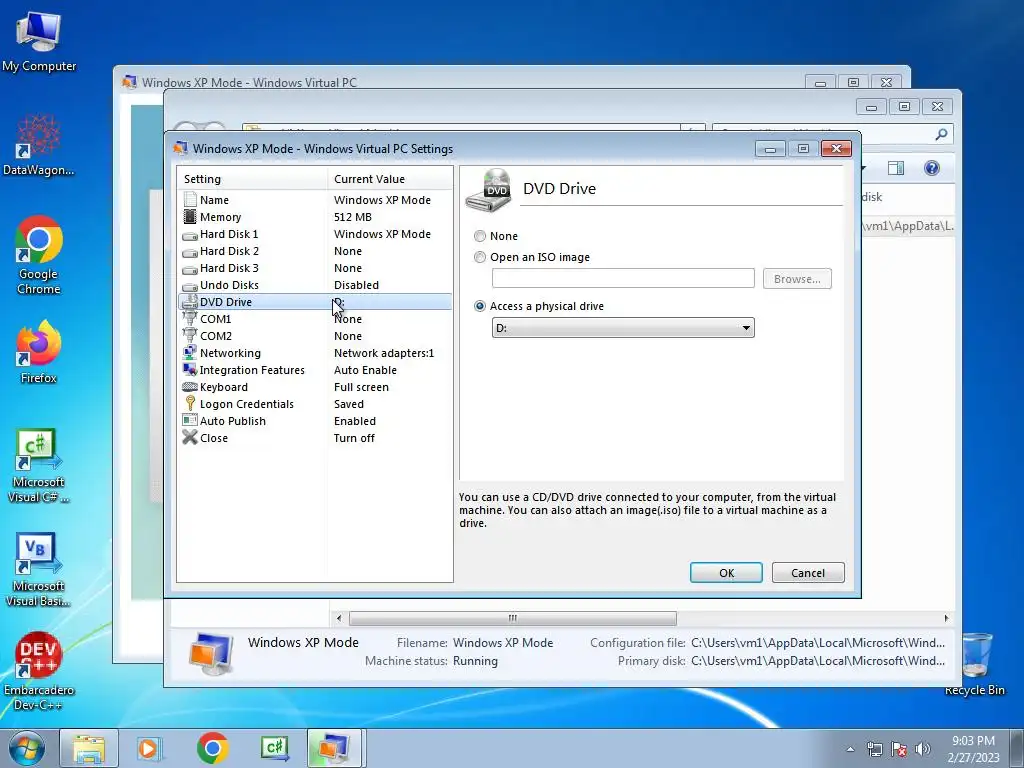Click the COM2 port icon

[190, 336]
